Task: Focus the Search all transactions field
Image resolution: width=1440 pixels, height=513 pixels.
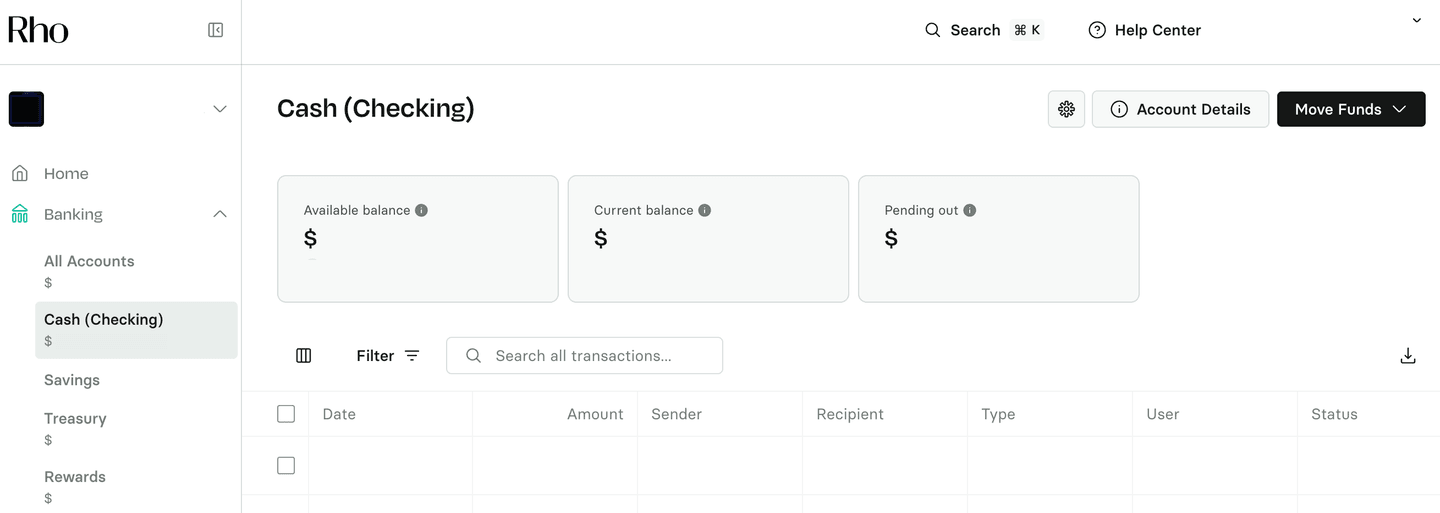Action: click(x=595, y=356)
